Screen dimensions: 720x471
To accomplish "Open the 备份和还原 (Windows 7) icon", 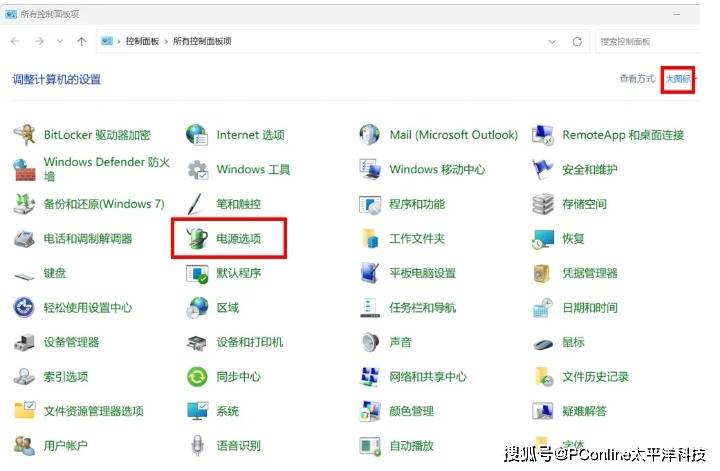I will coord(24,204).
